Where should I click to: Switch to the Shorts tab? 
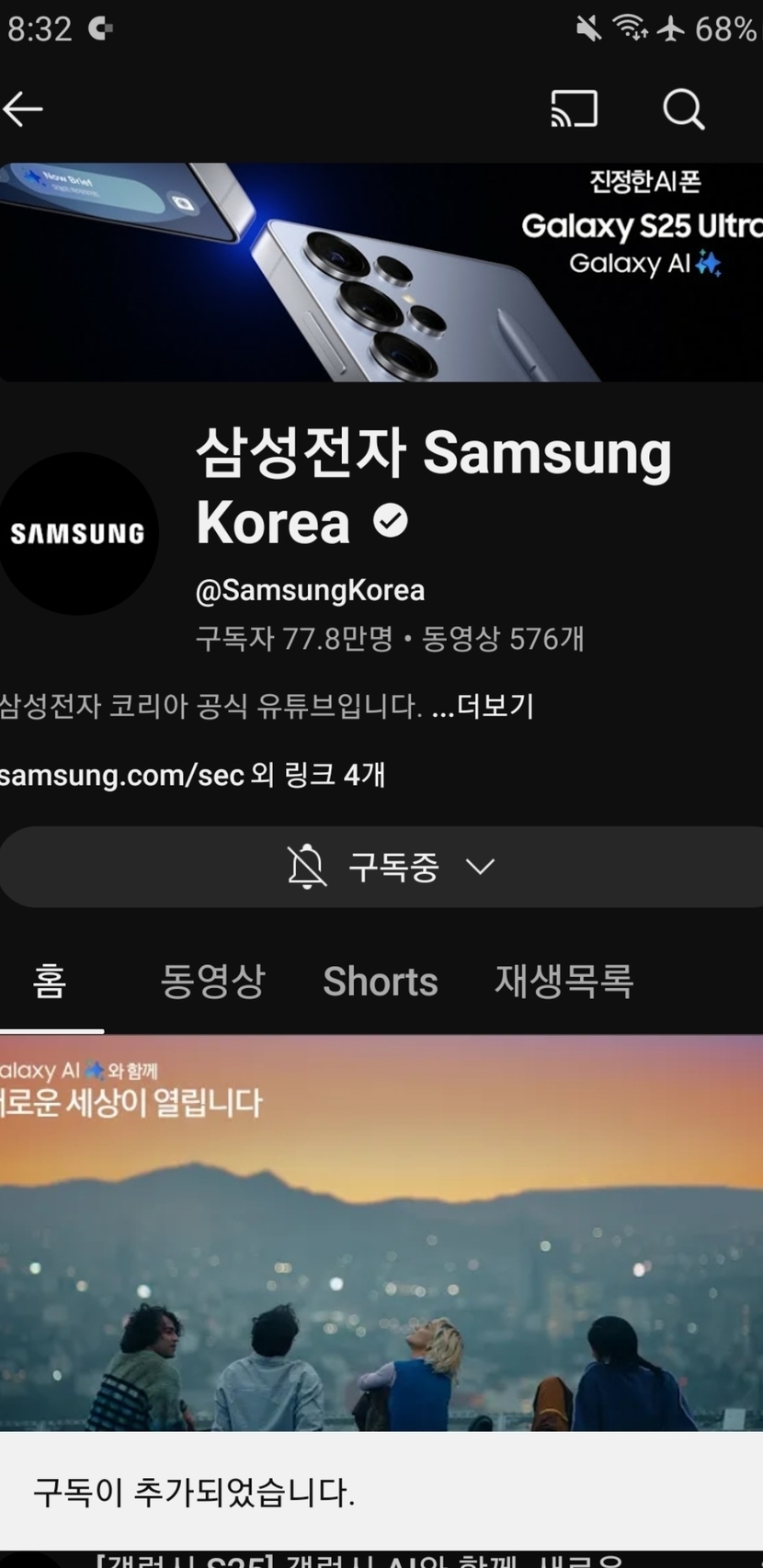(x=381, y=982)
